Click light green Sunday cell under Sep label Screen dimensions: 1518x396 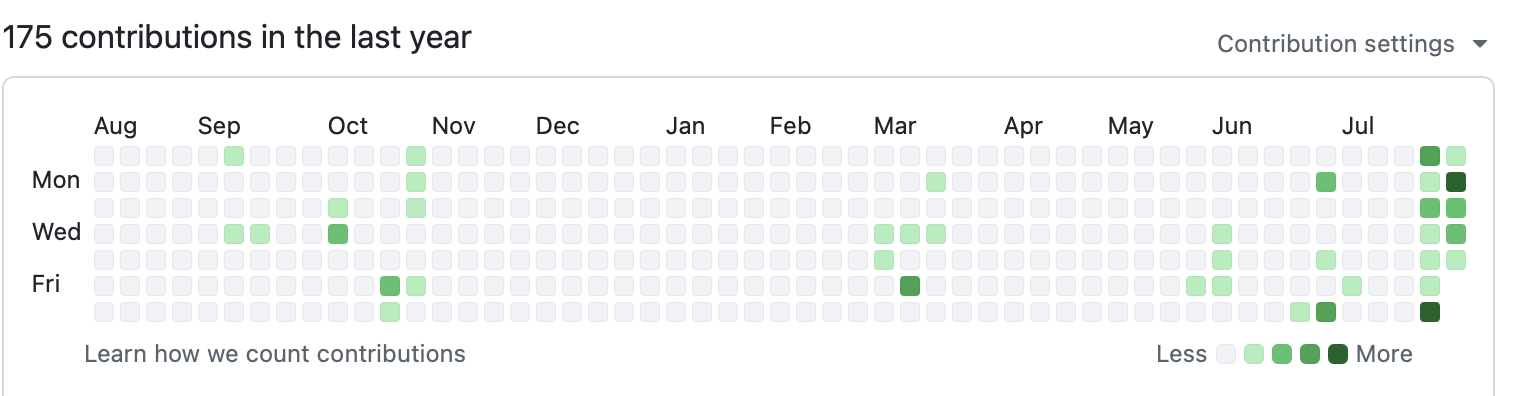[x=234, y=156]
